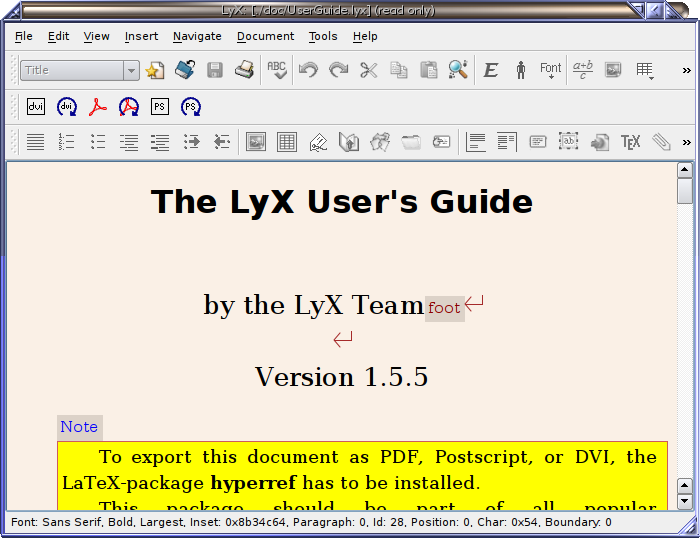Undo the last action
Image resolution: width=700 pixels, height=538 pixels.
[308, 70]
